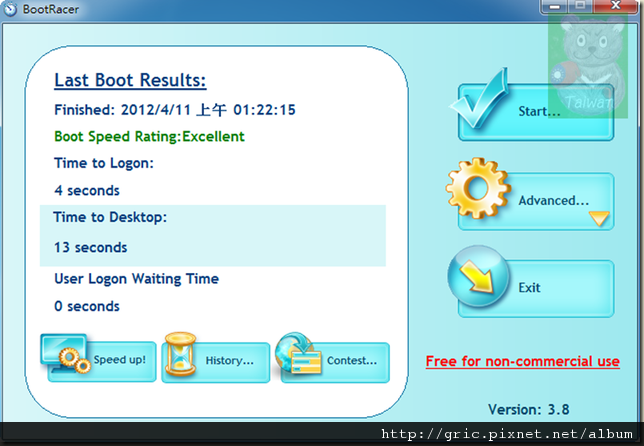644x446 pixels.
Task: Open the History... button text
Action: coord(230,361)
